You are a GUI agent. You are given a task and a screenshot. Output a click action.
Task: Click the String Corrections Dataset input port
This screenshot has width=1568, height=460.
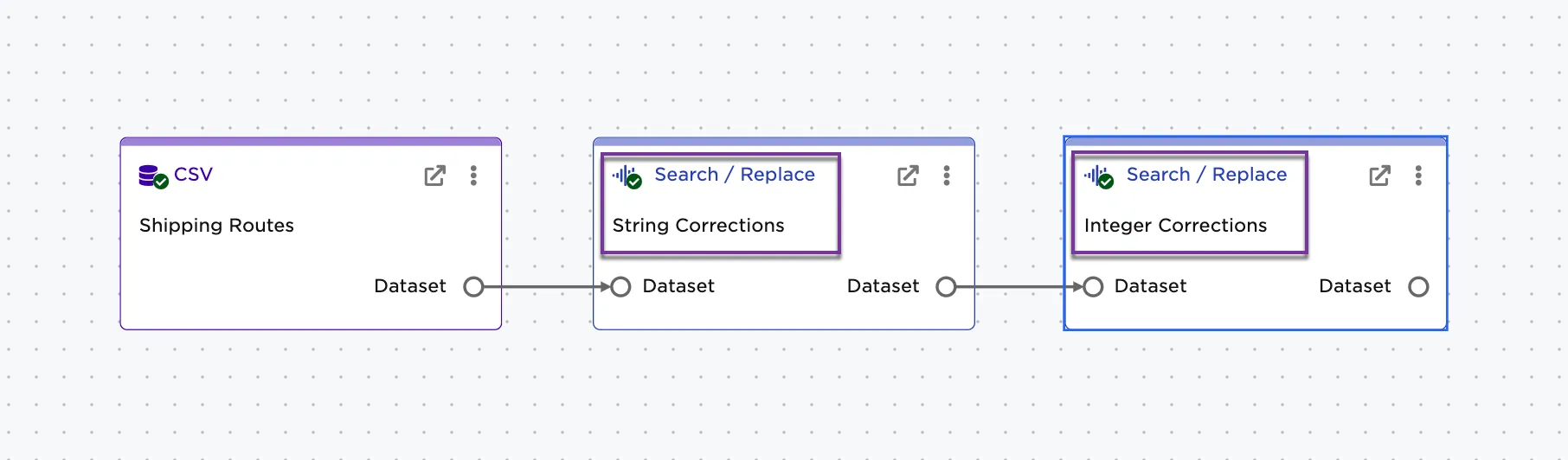(620, 286)
